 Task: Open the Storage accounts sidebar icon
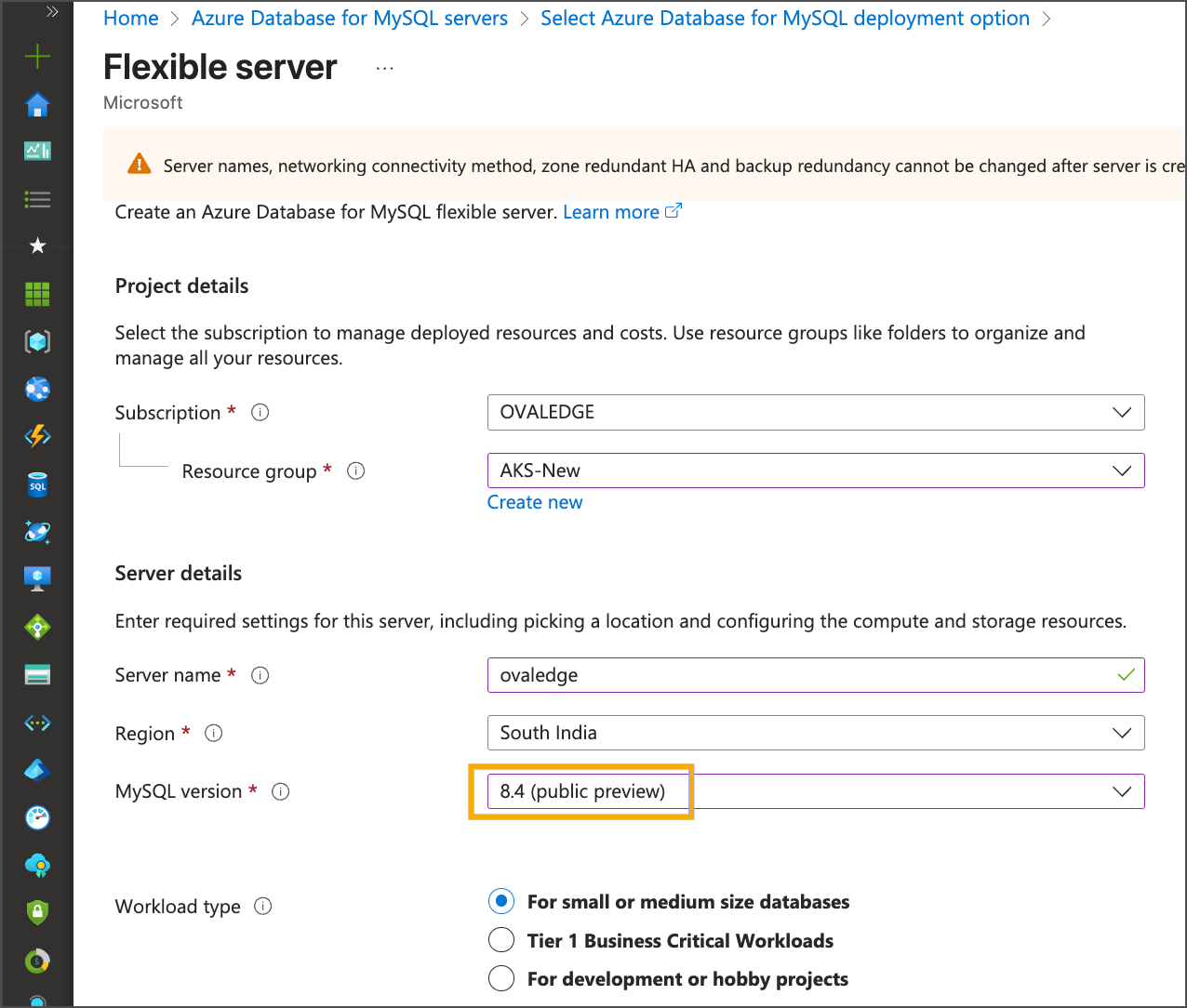pyautogui.click(x=37, y=675)
